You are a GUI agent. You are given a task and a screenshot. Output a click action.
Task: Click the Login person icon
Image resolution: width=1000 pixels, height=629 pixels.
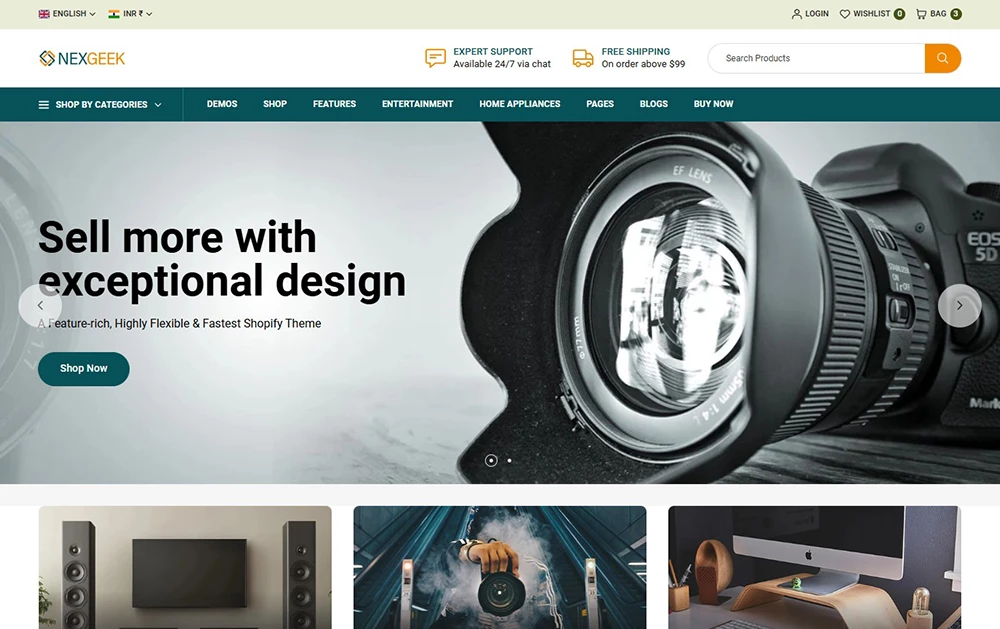(796, 13)
